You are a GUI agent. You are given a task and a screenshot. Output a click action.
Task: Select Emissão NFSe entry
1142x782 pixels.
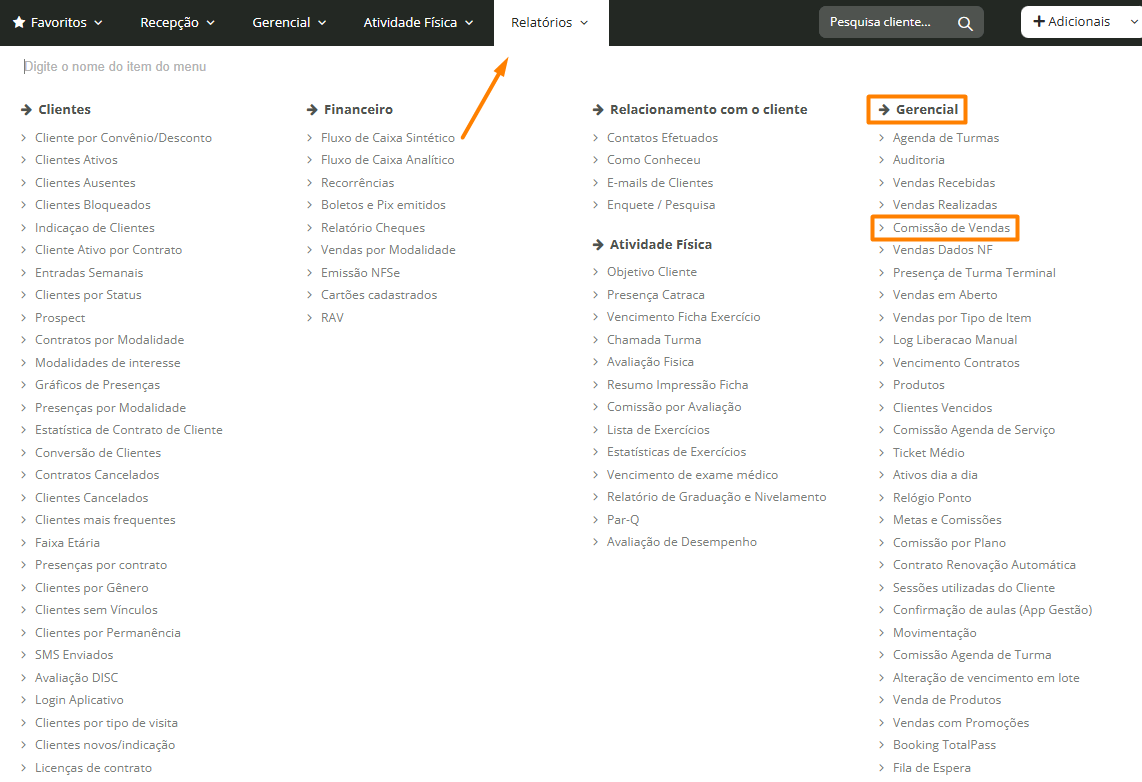click(361, 272)
